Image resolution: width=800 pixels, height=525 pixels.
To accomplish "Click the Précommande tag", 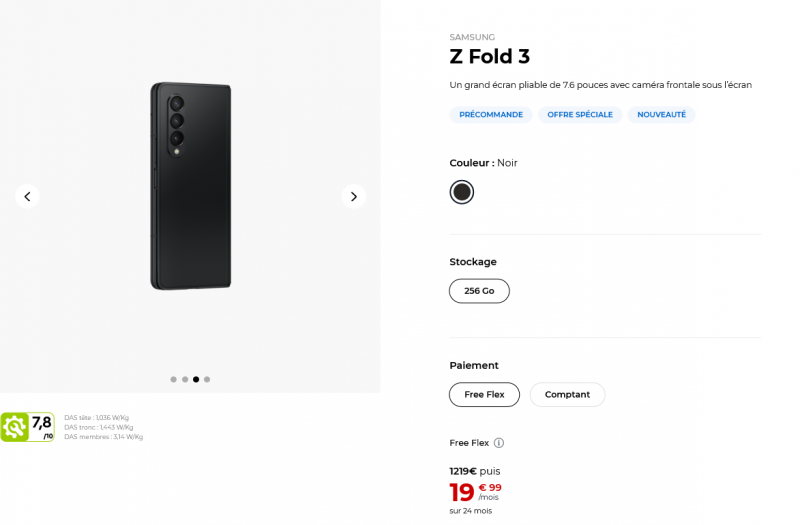I will pos(491,115).
